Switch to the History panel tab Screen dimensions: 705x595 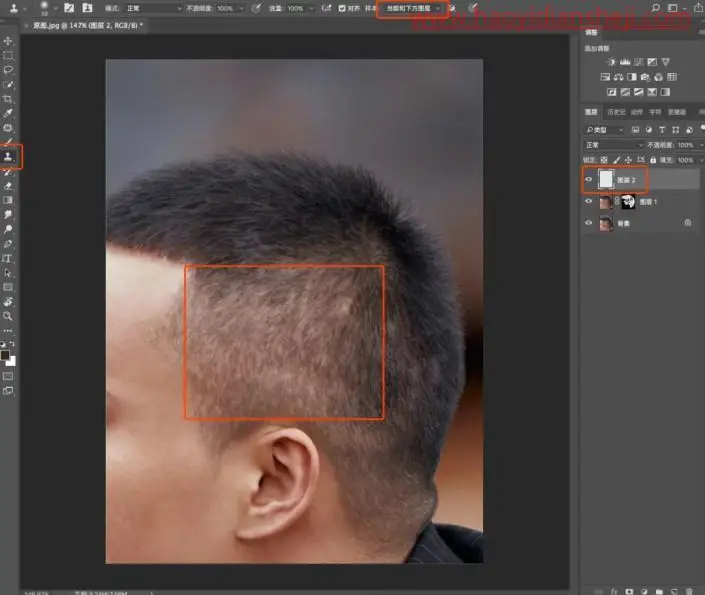[616, 112]
